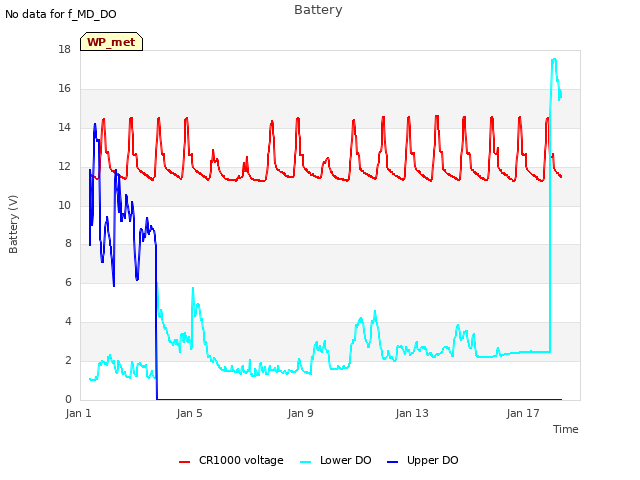
Task: Click the 16 y-axis tick label
Action: 64,89
